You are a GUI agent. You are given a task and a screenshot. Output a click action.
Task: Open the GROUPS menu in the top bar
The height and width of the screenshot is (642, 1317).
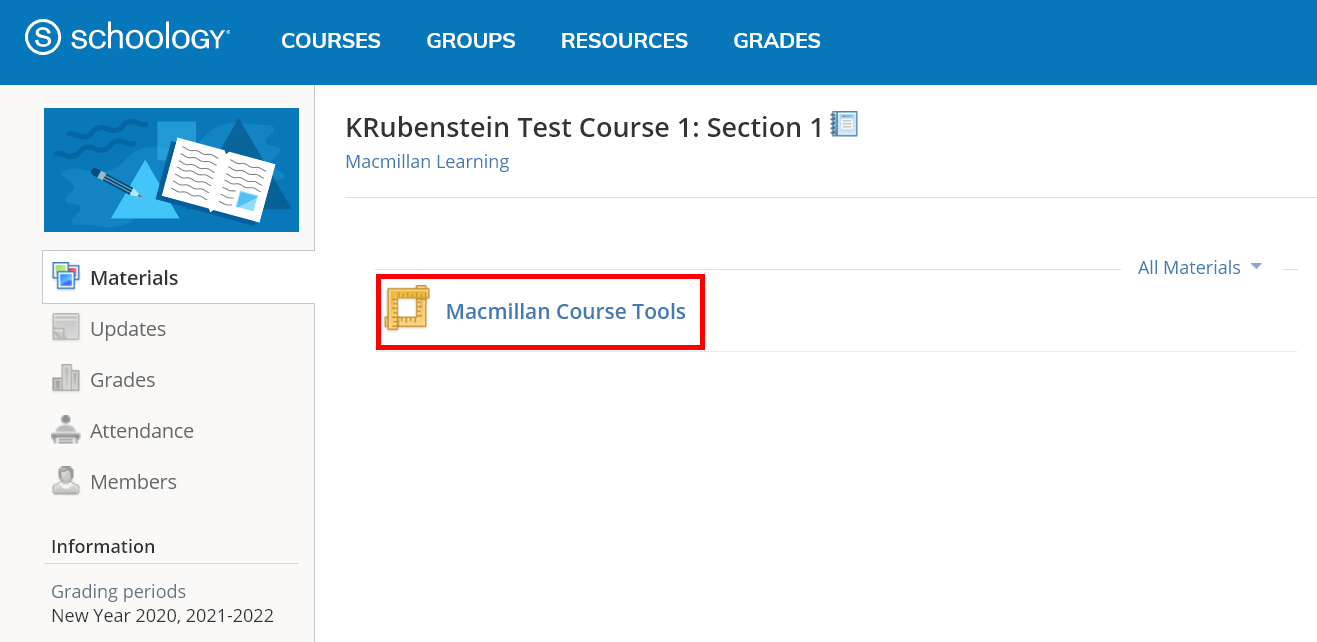(471, 40)
